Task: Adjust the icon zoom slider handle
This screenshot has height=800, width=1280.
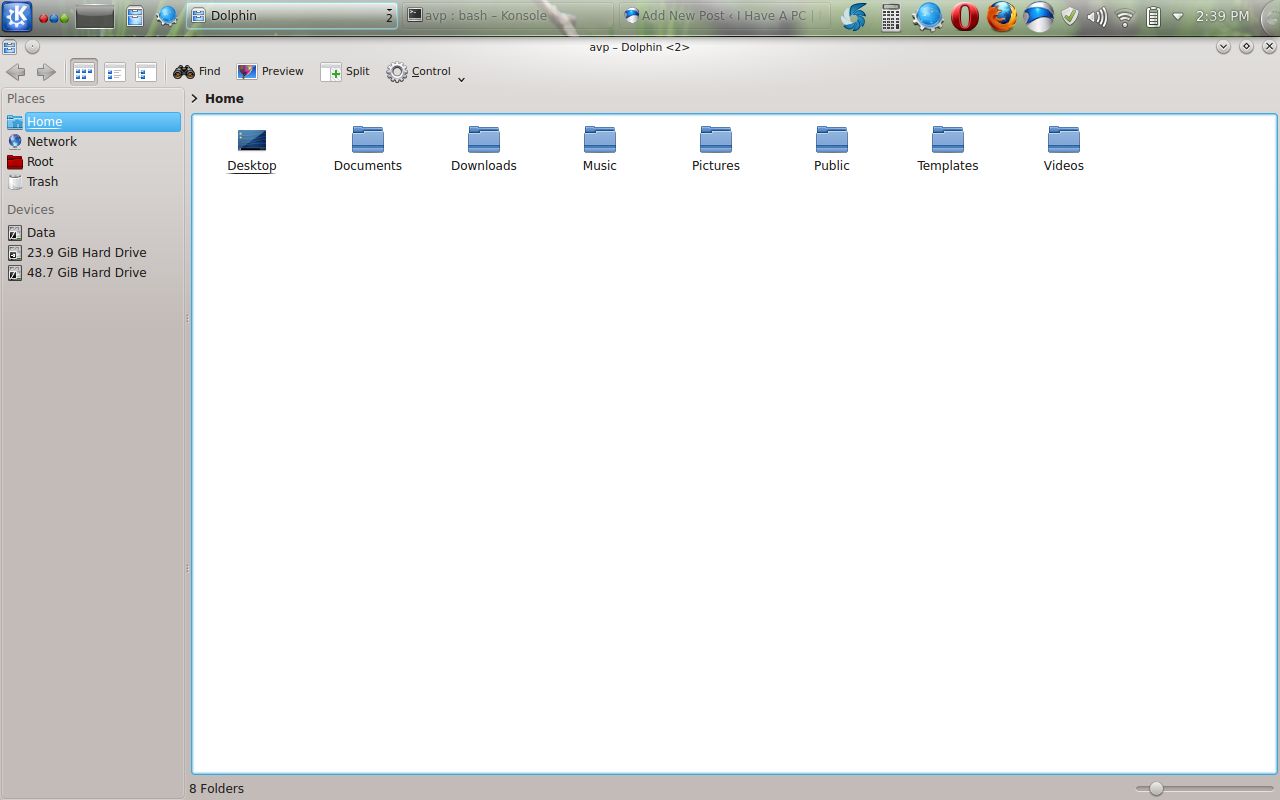Action: 1156,788
